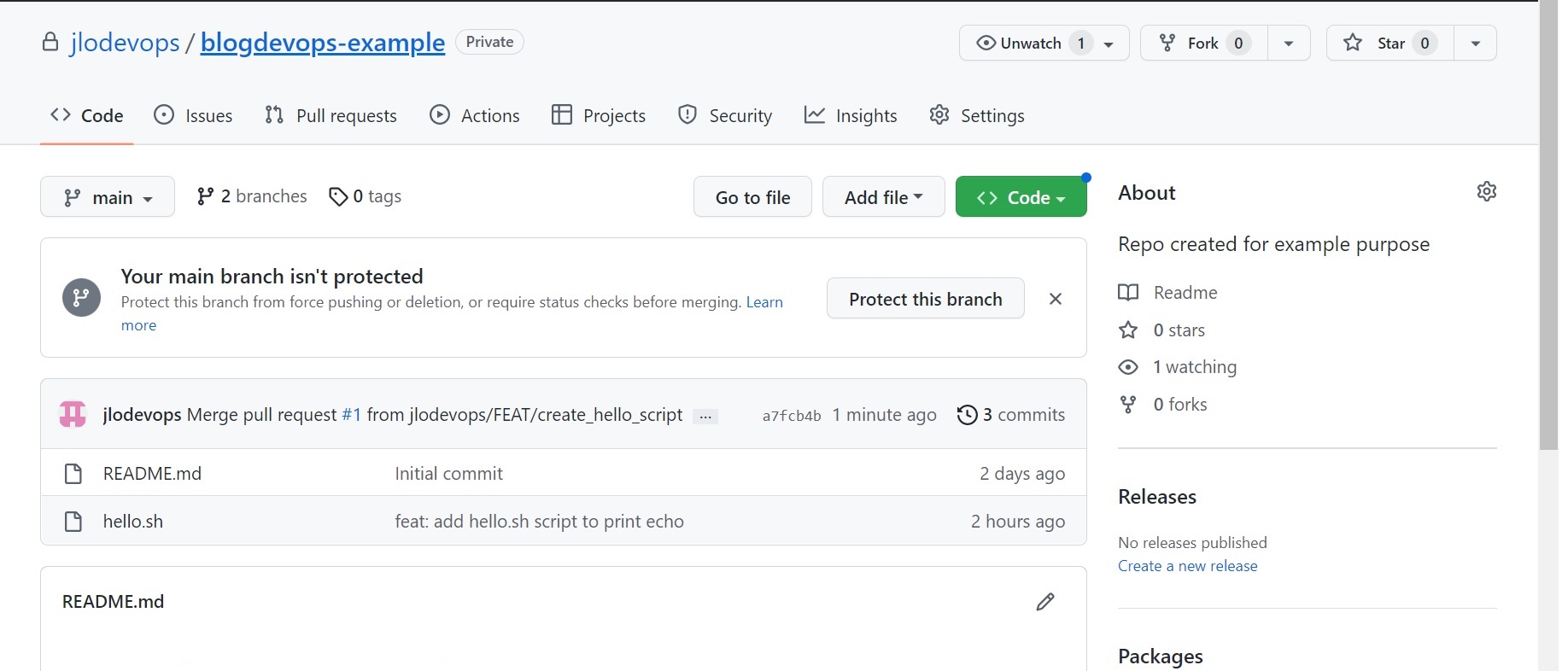Click the jlodevops avatar in the commit row
Screen dimensions: 1568x671
73,415
